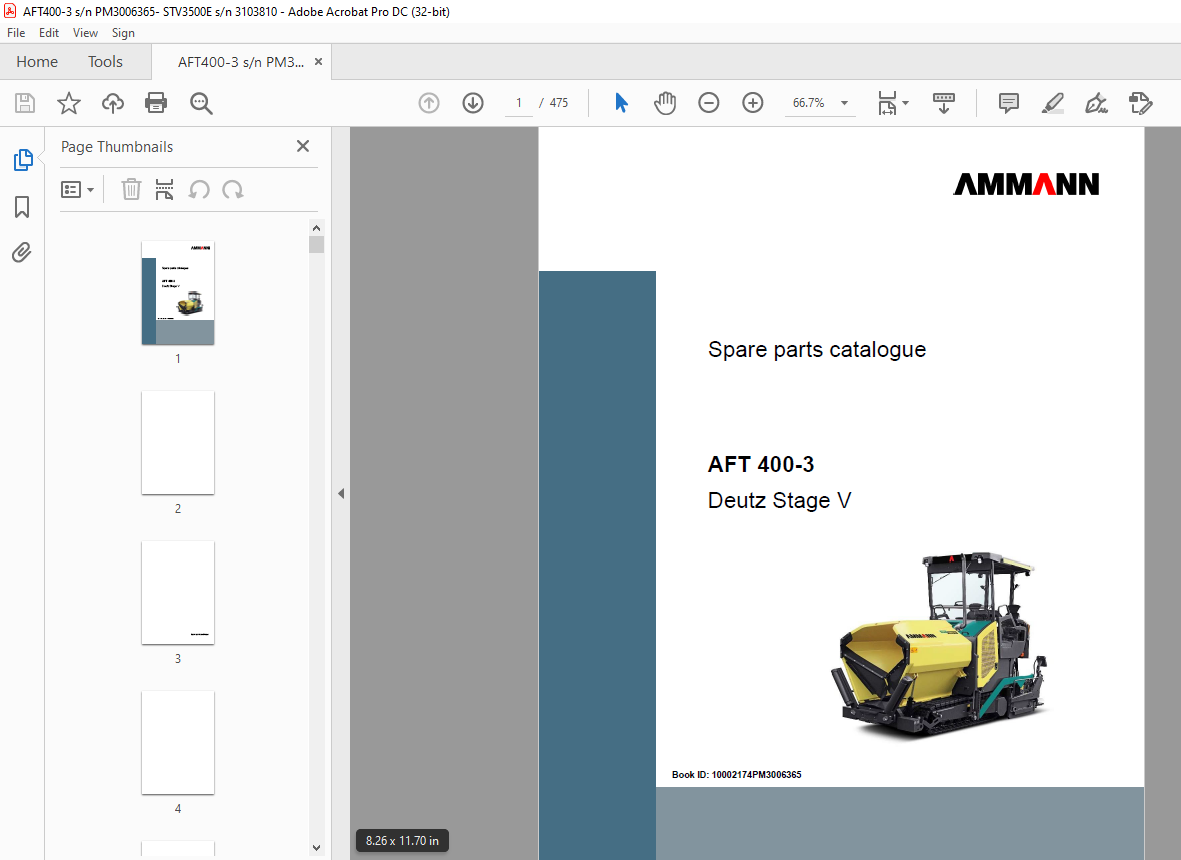Zoom out with minus icon

[709, 103]
